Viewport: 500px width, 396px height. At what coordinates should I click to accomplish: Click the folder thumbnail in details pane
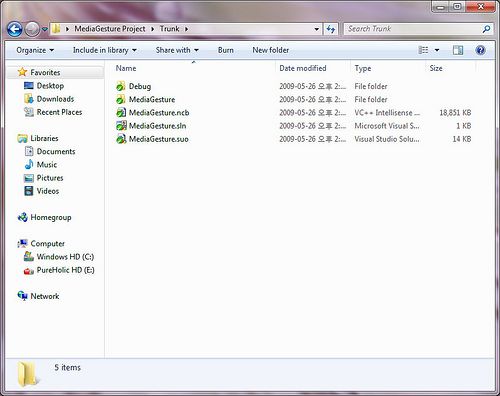tap(28, 374)
